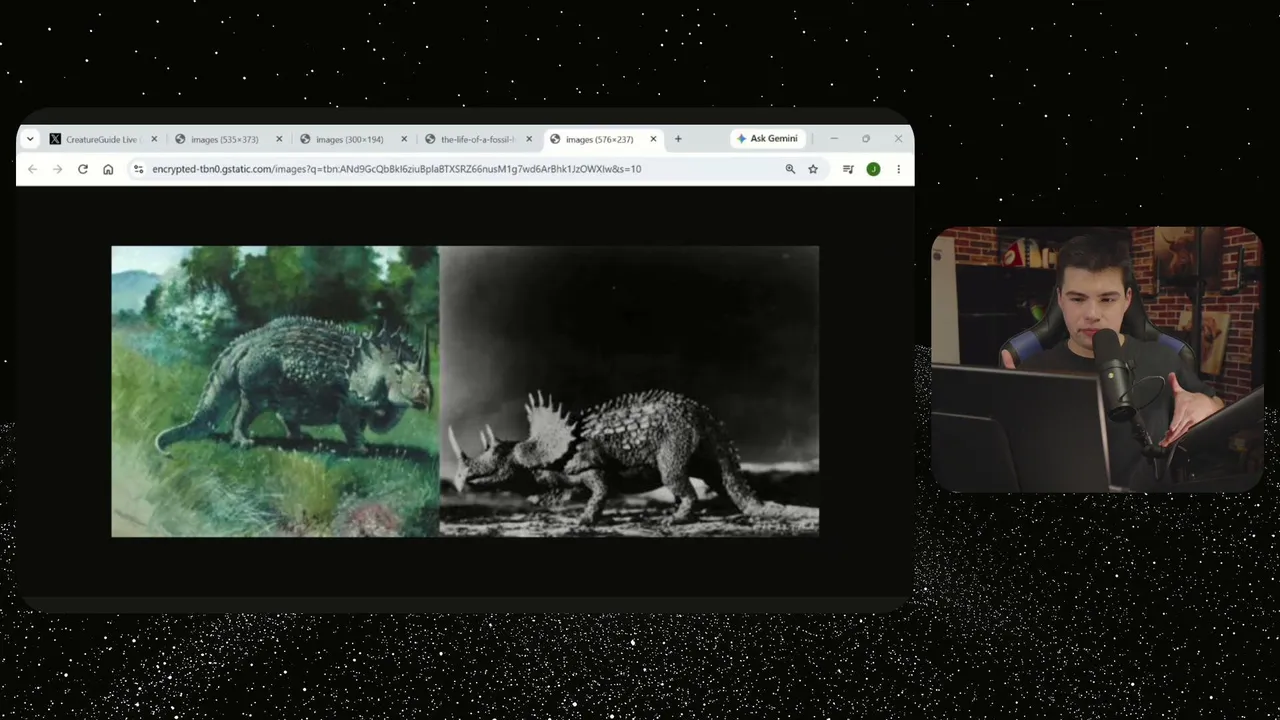Close the CreatureGuide Live tab

(154, 139)
